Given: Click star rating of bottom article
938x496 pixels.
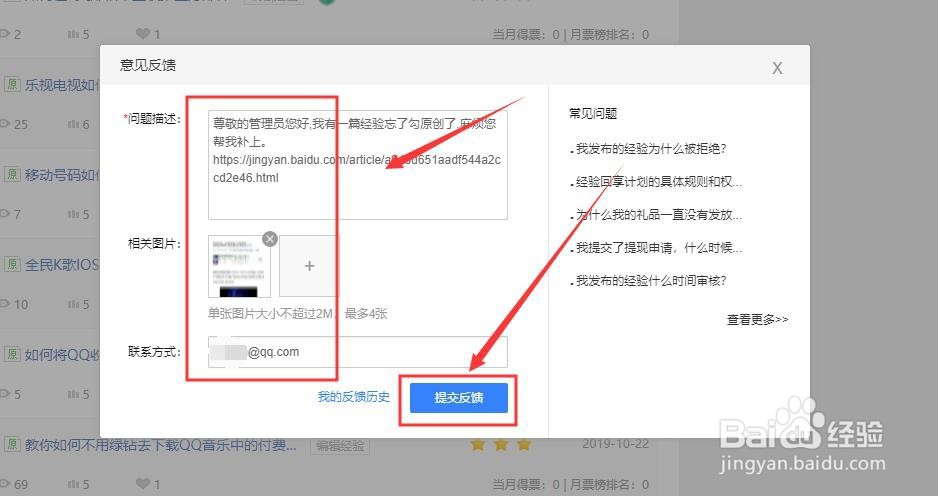Looking at the screenshot, I should click(x=501, y=445).
